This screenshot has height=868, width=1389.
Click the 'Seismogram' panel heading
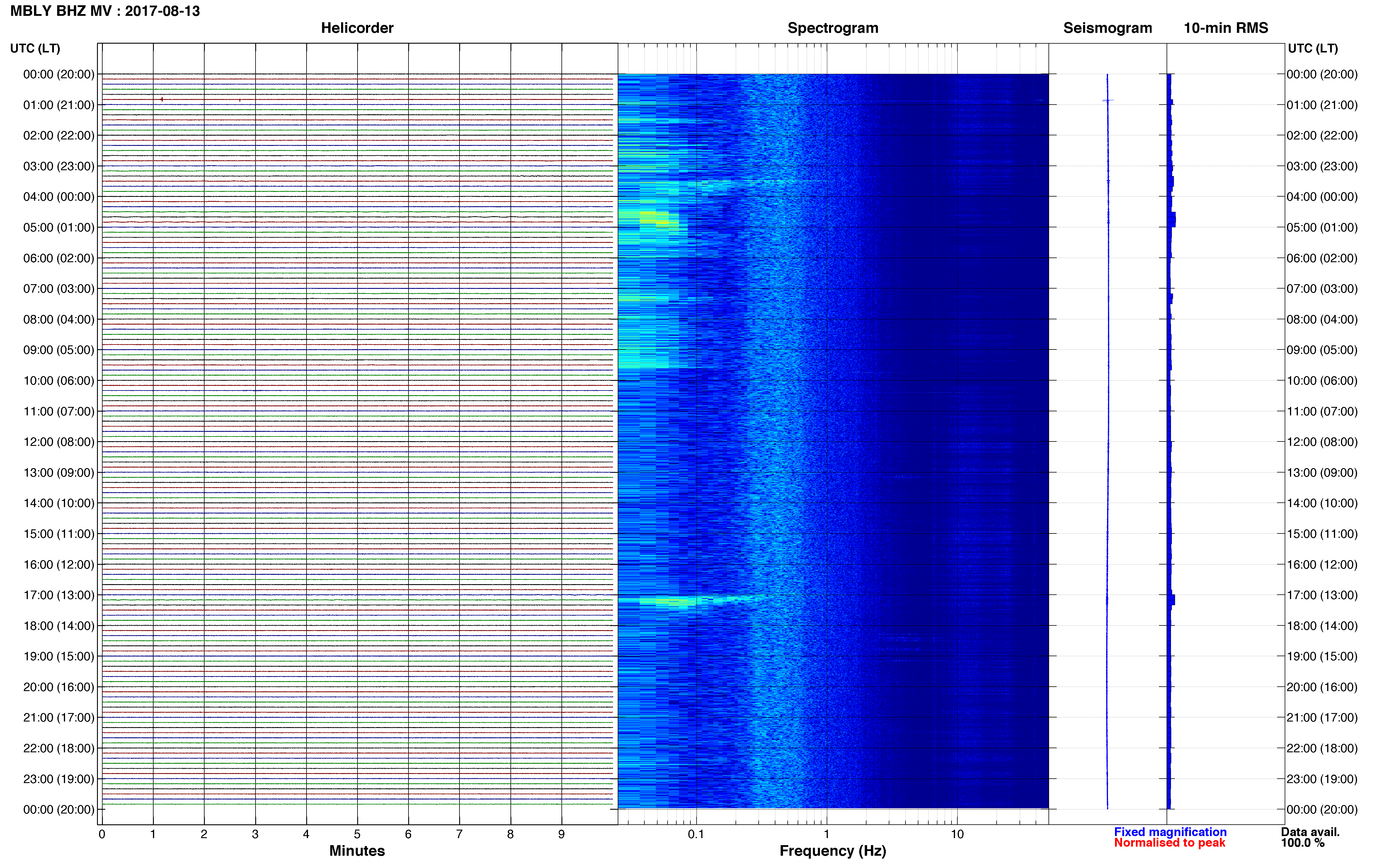pyautogui.click(x=1108, y=28)
